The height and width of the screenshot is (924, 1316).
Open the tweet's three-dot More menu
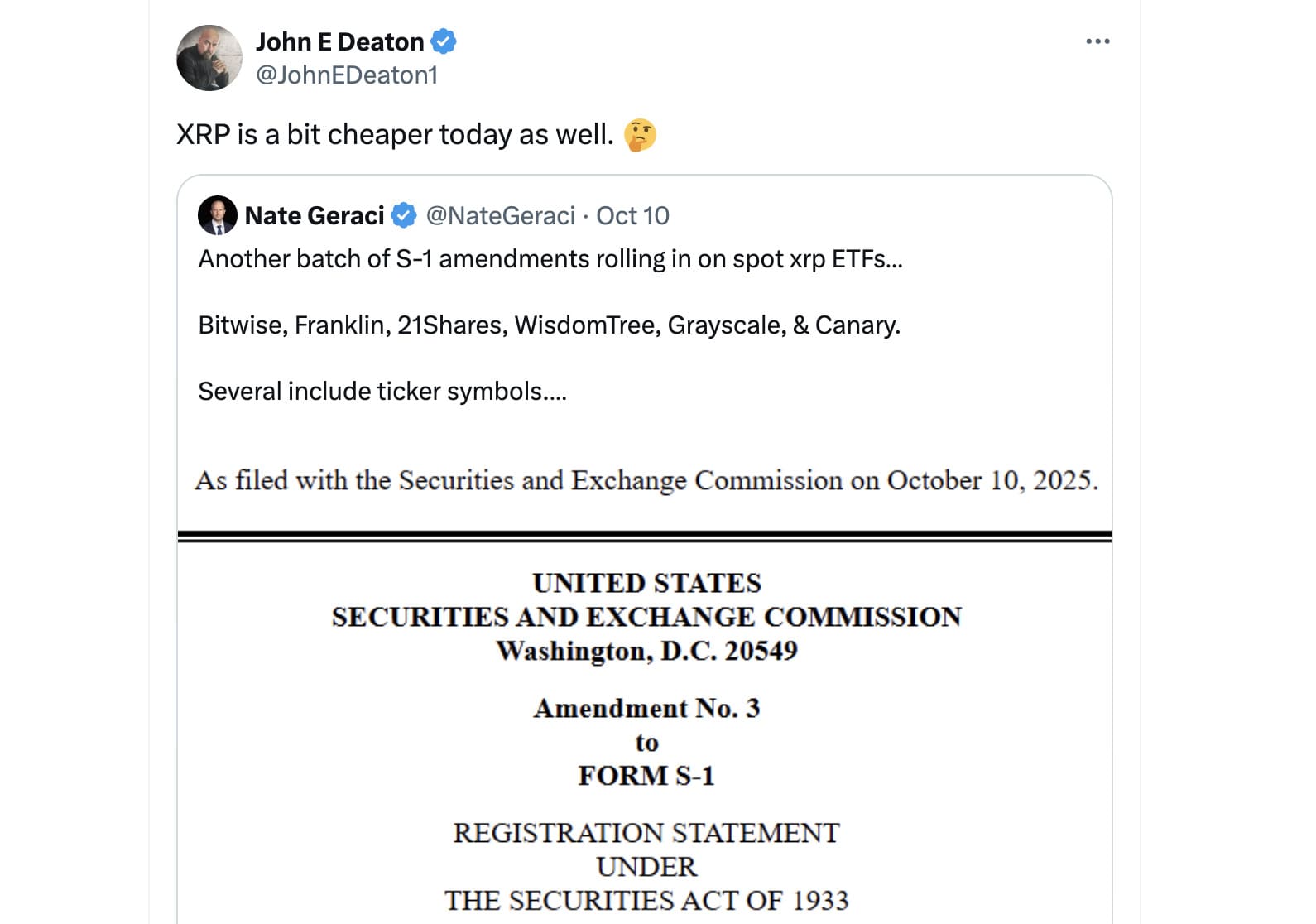(x=1097, y=41)
